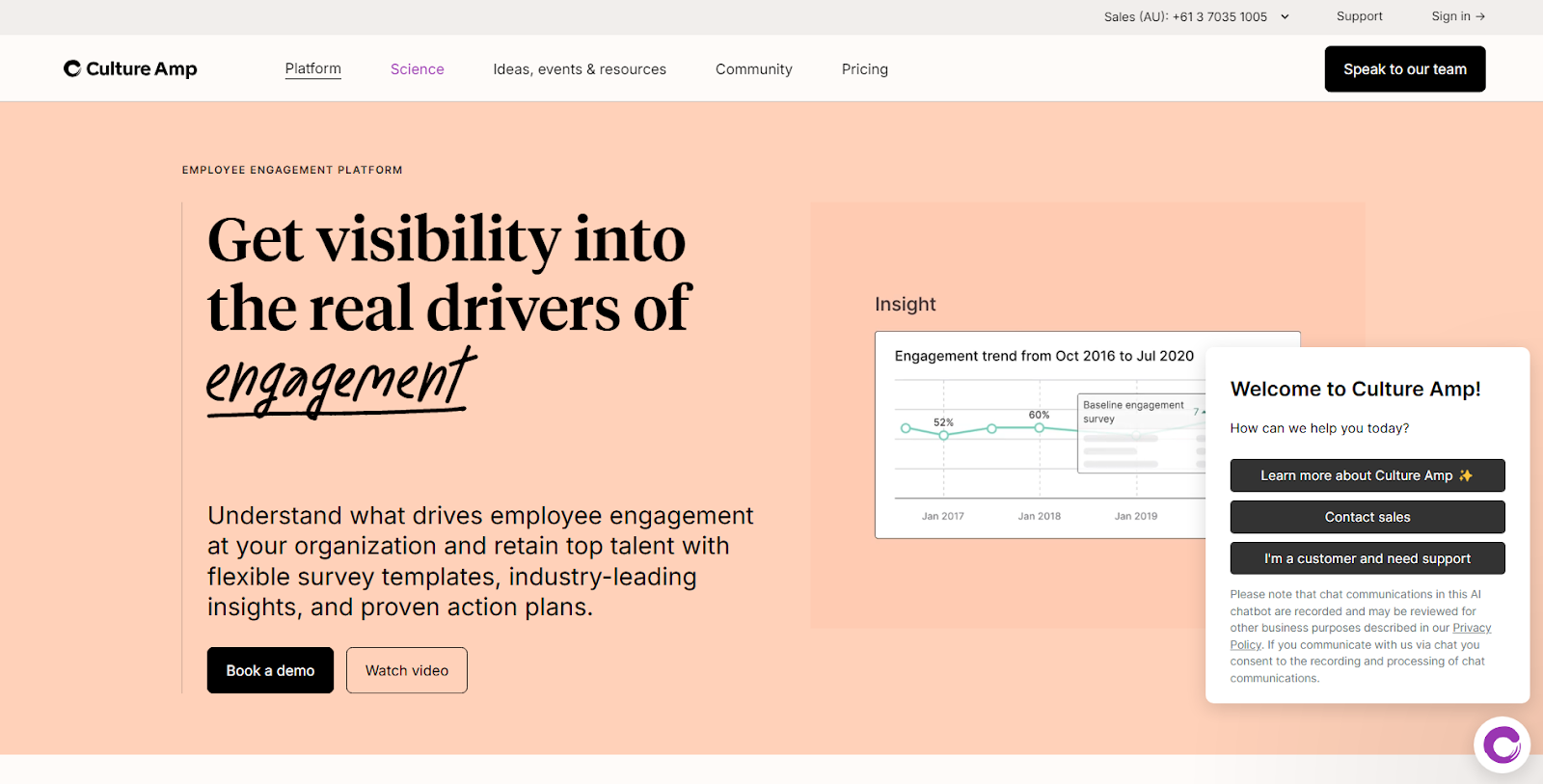1543x784 pixels.
Task: Open the Support link
Action: pyautogui.click(x=1360, y=16)
